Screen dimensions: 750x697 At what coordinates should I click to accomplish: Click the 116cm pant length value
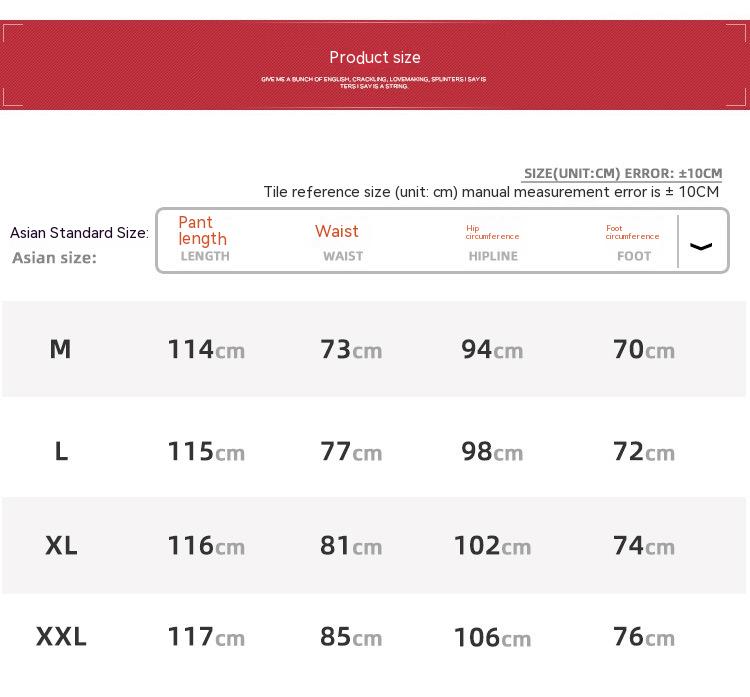pyautogui.click(x=206, y=545)
